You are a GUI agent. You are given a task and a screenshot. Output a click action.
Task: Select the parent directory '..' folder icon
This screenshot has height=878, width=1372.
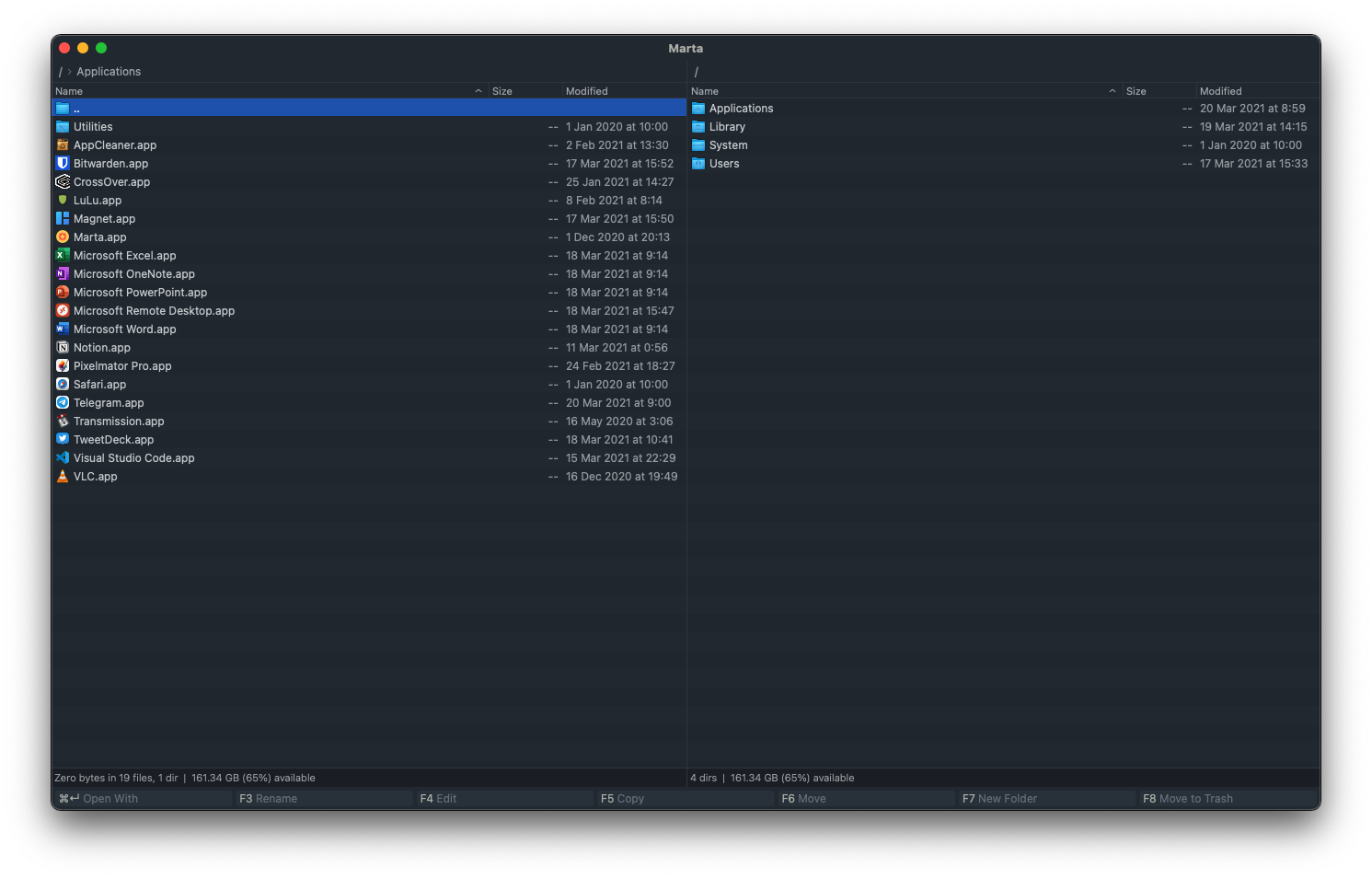[63, 109]
